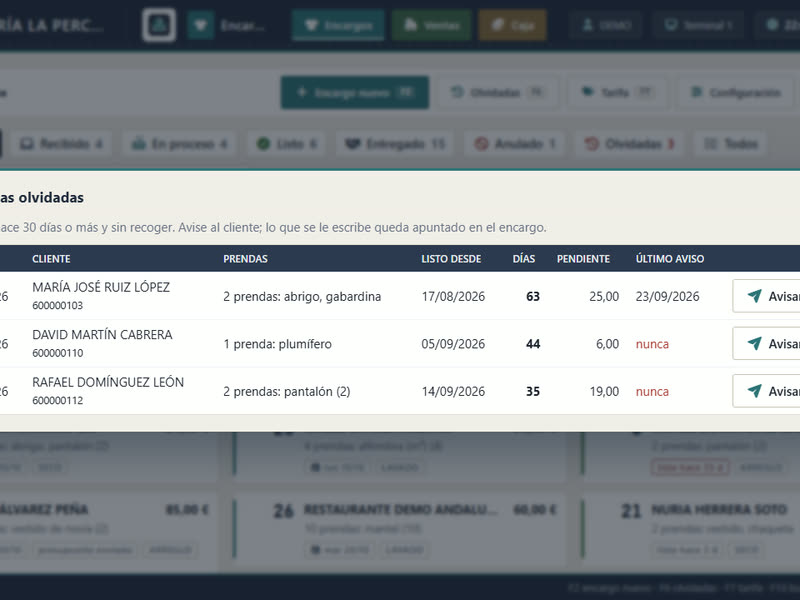This screenshot has width=800, height=600.
Task: Click the DÍAS column header
Action: (523, 259)
